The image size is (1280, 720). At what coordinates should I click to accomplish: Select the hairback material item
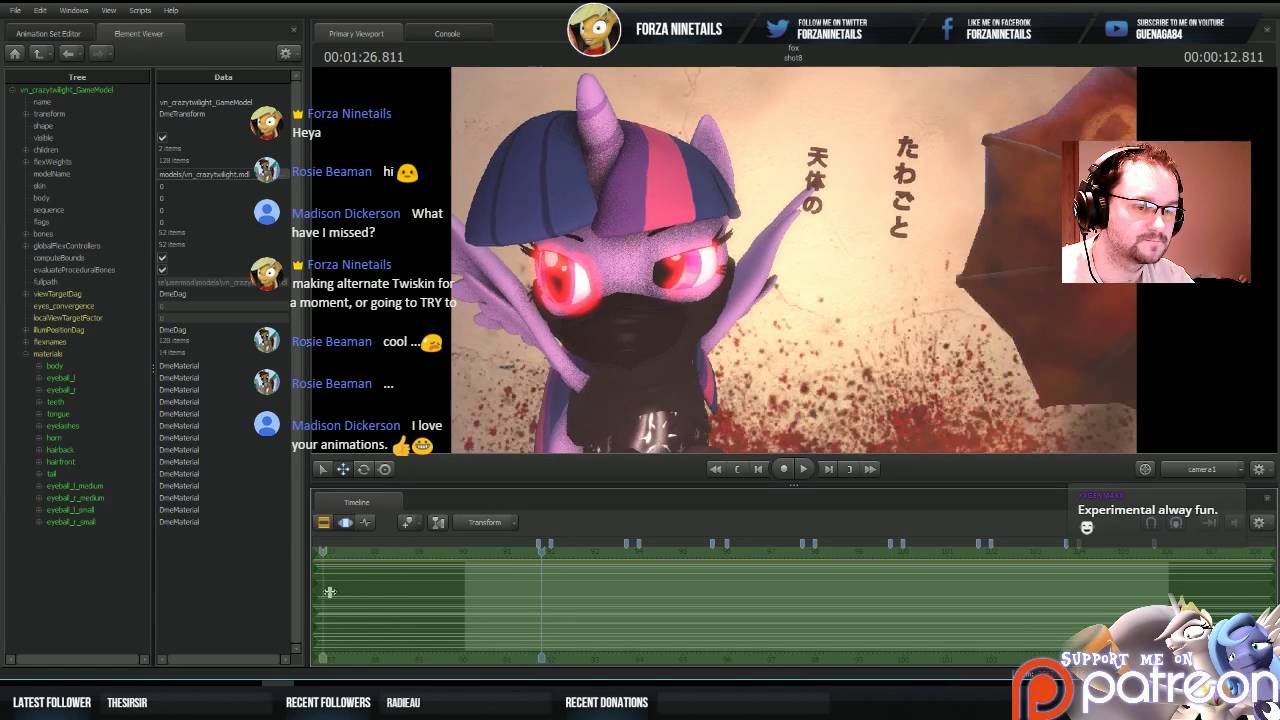60,450
